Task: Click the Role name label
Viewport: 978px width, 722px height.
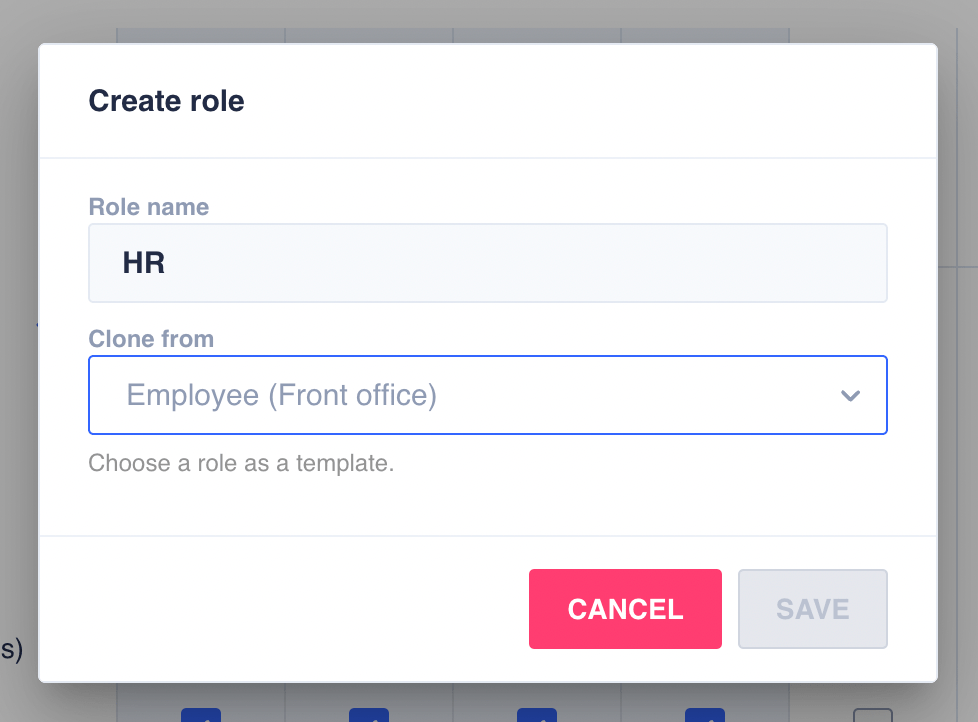Action: click(x=148, y=207)
